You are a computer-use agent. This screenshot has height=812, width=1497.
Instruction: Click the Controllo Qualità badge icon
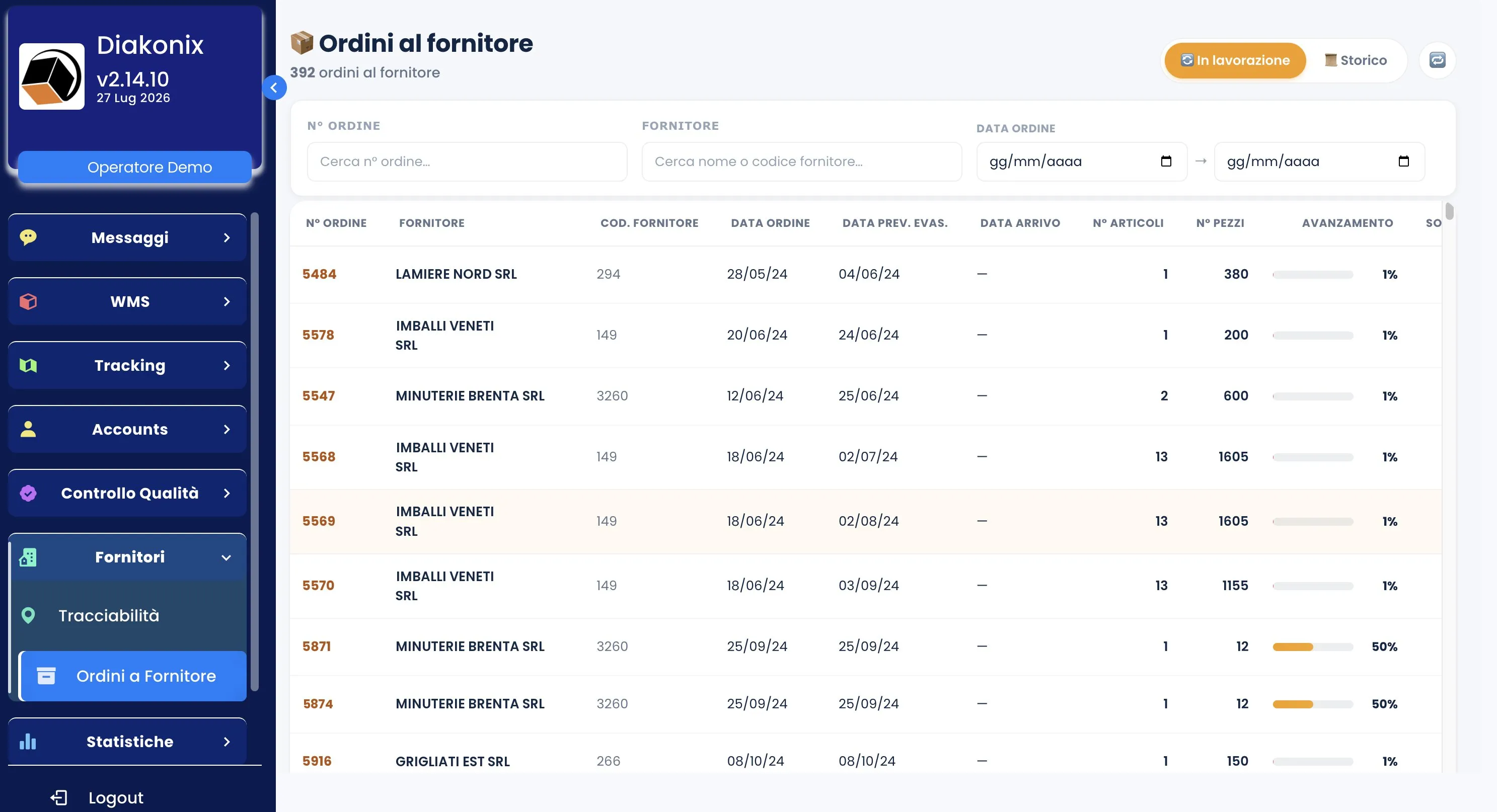28,493
